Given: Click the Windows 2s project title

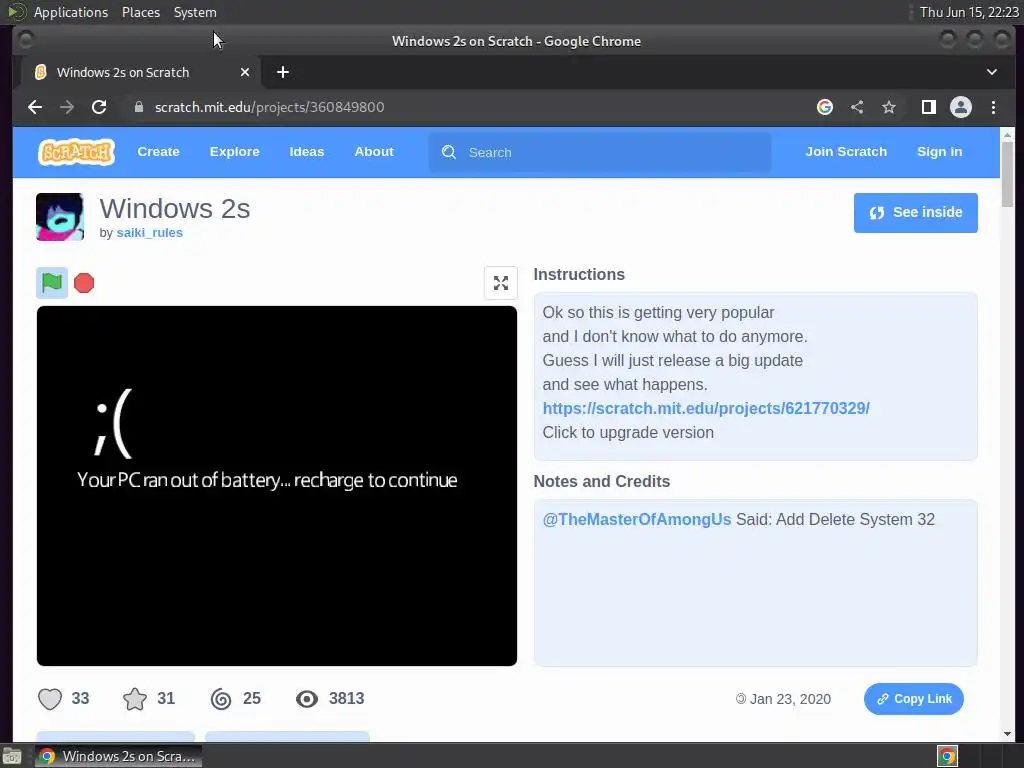Looking at the screenshot, I should click(x=175, y=208).
